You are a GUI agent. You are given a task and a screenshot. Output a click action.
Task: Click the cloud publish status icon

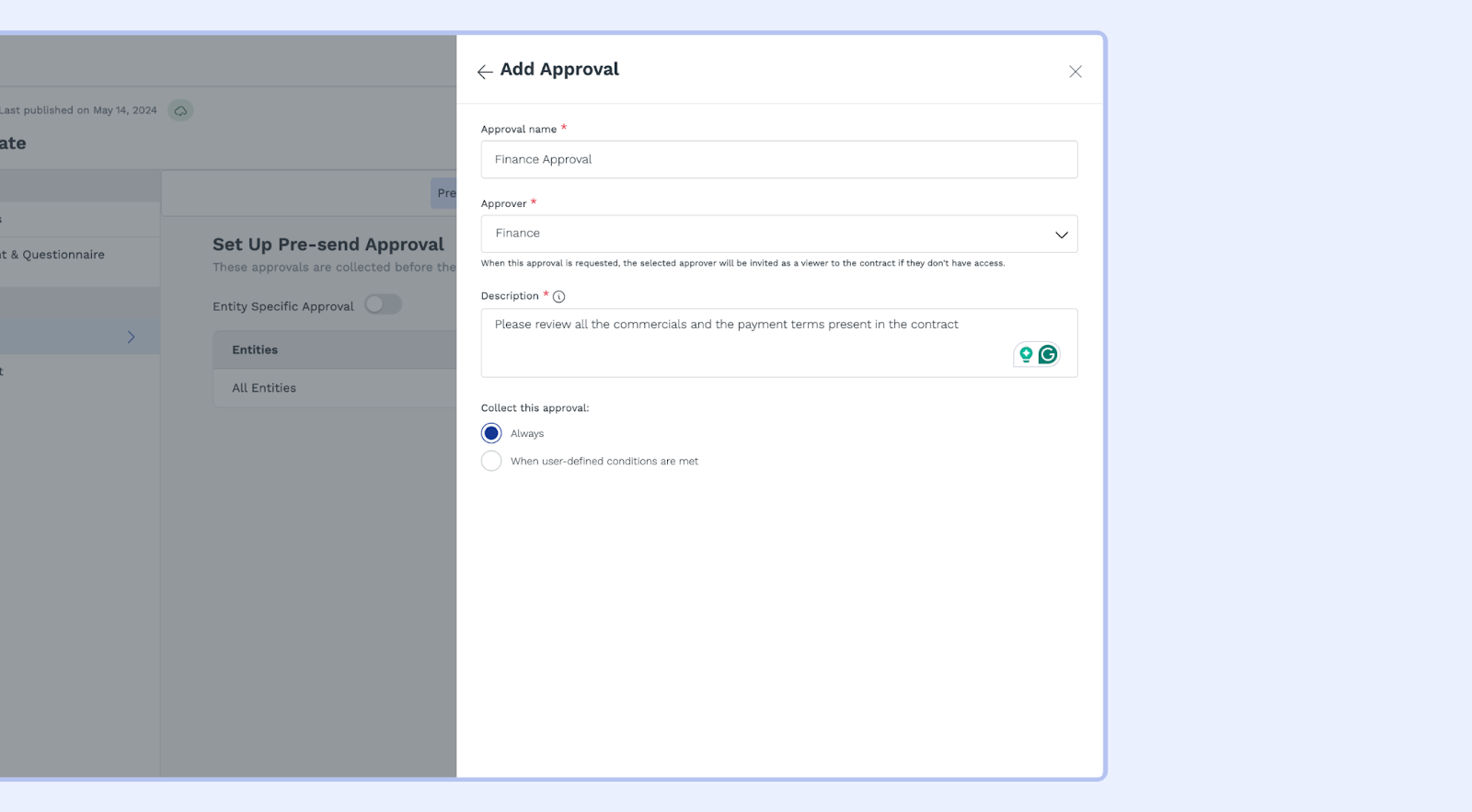[181, 110]
